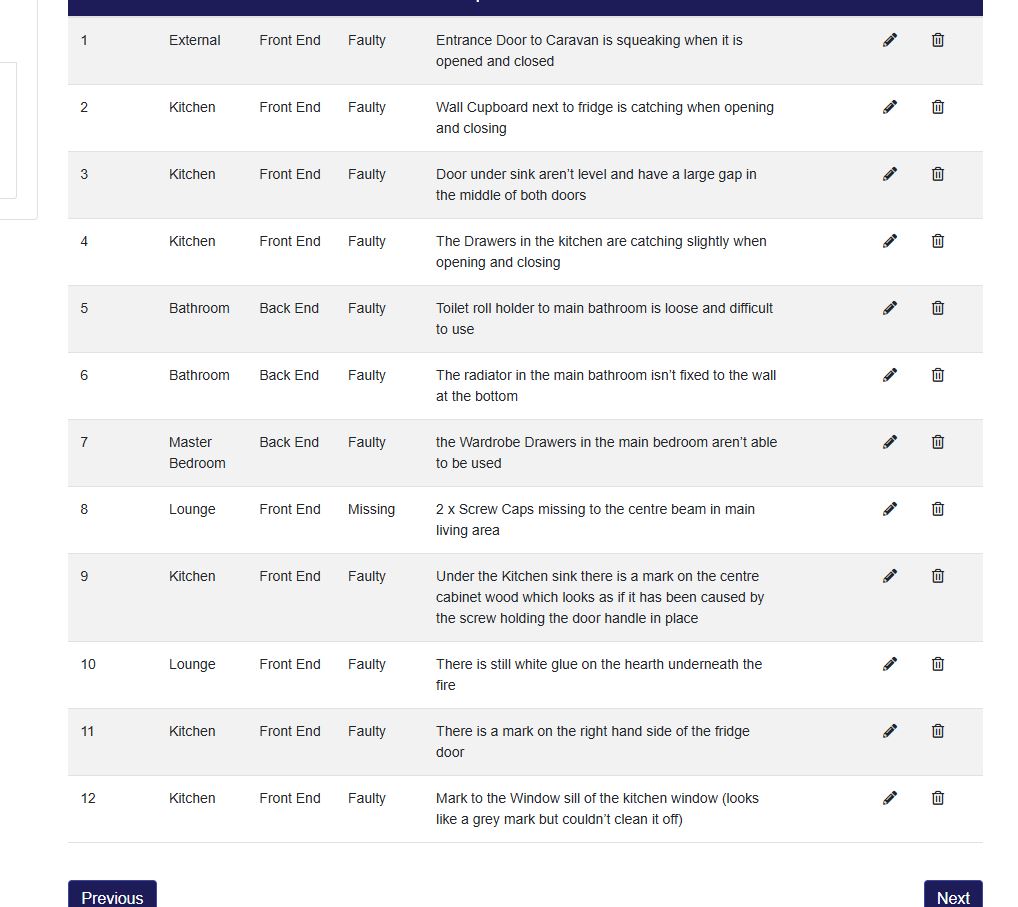Click the Next button

click(952, 896)
